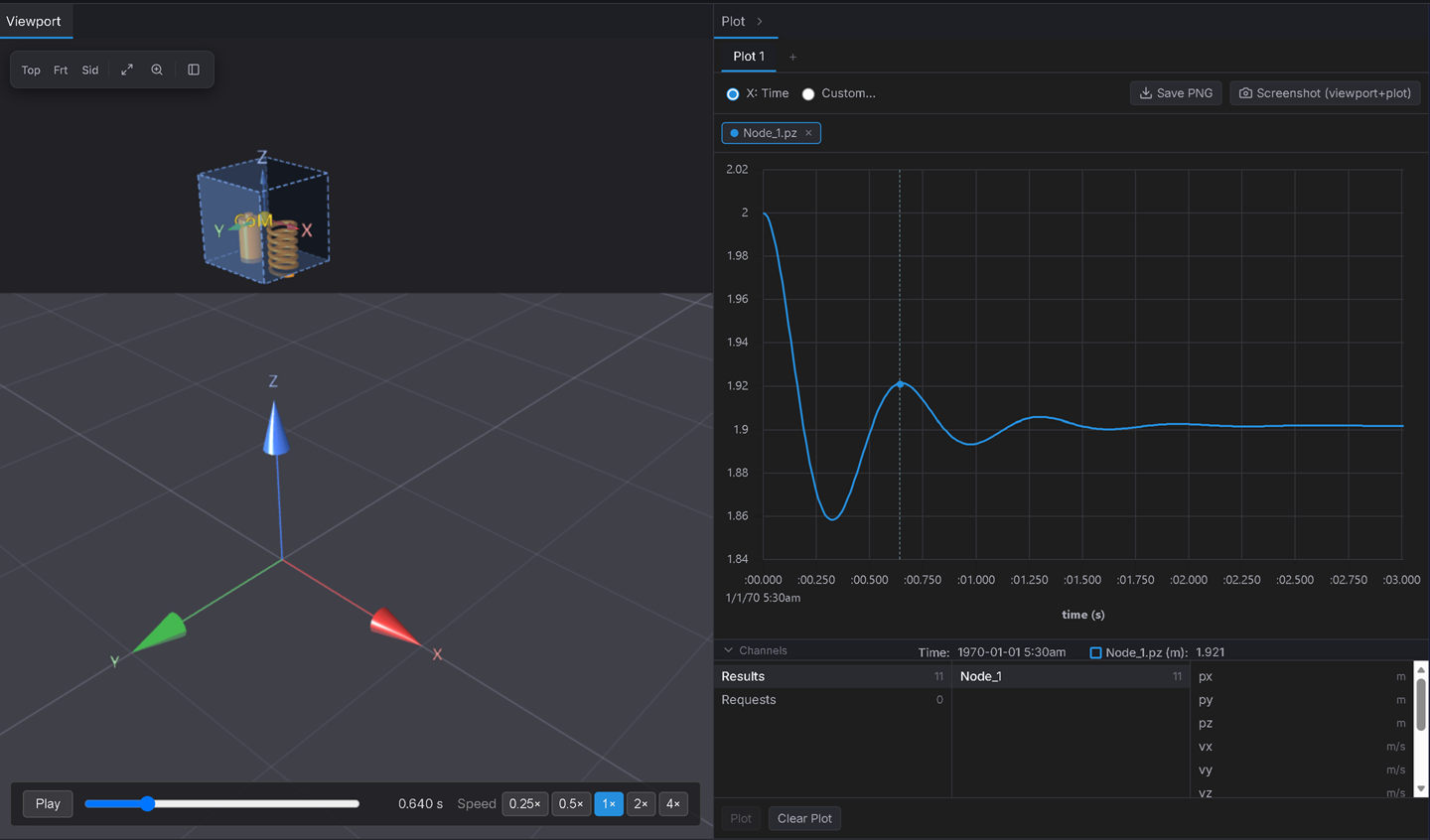Select the vy channel
The height and width of the screenshot is (840, 1430).
[x=1302, y=770]
